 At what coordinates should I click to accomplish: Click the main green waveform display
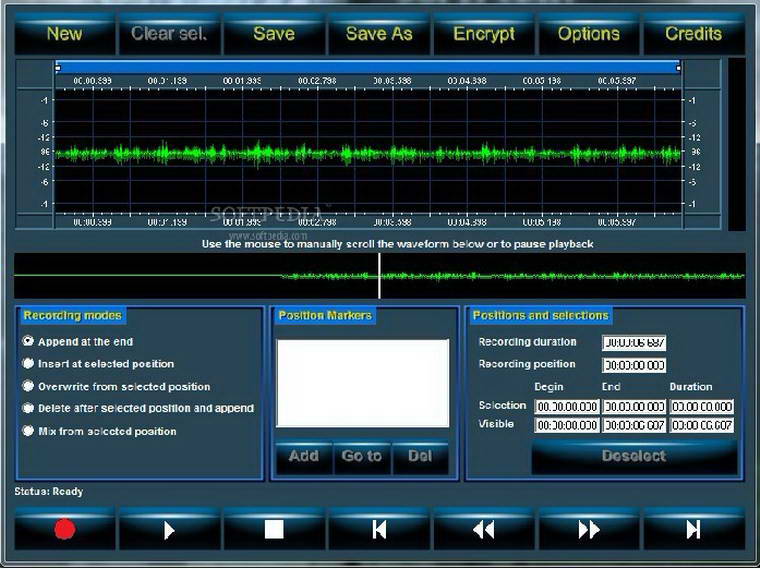click(368, 152)
